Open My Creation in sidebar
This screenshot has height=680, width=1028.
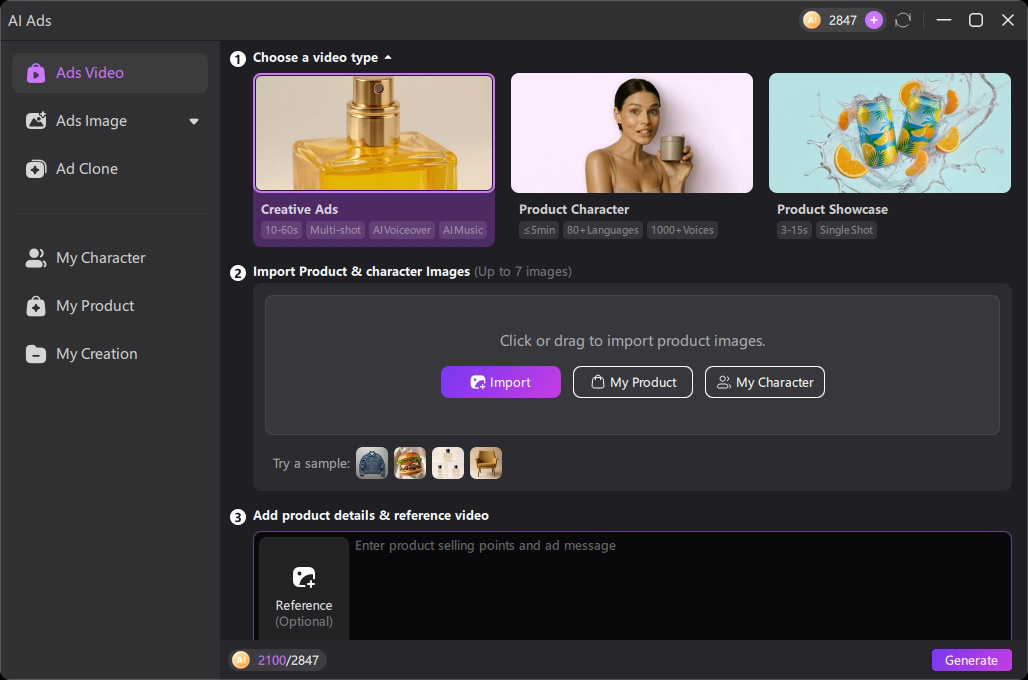[x=110, y=353]
